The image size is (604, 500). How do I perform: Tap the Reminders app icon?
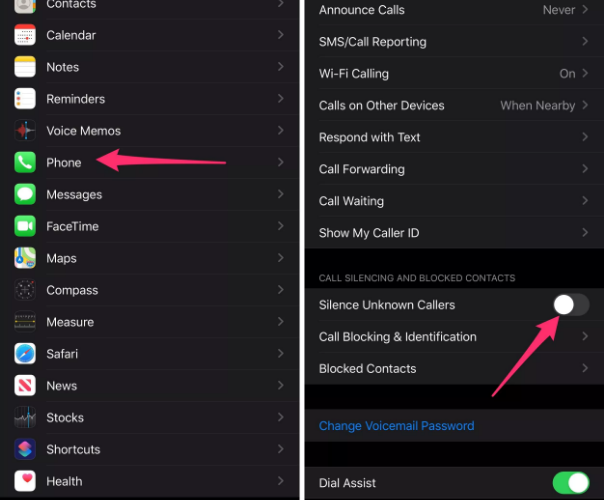[25, 99]
